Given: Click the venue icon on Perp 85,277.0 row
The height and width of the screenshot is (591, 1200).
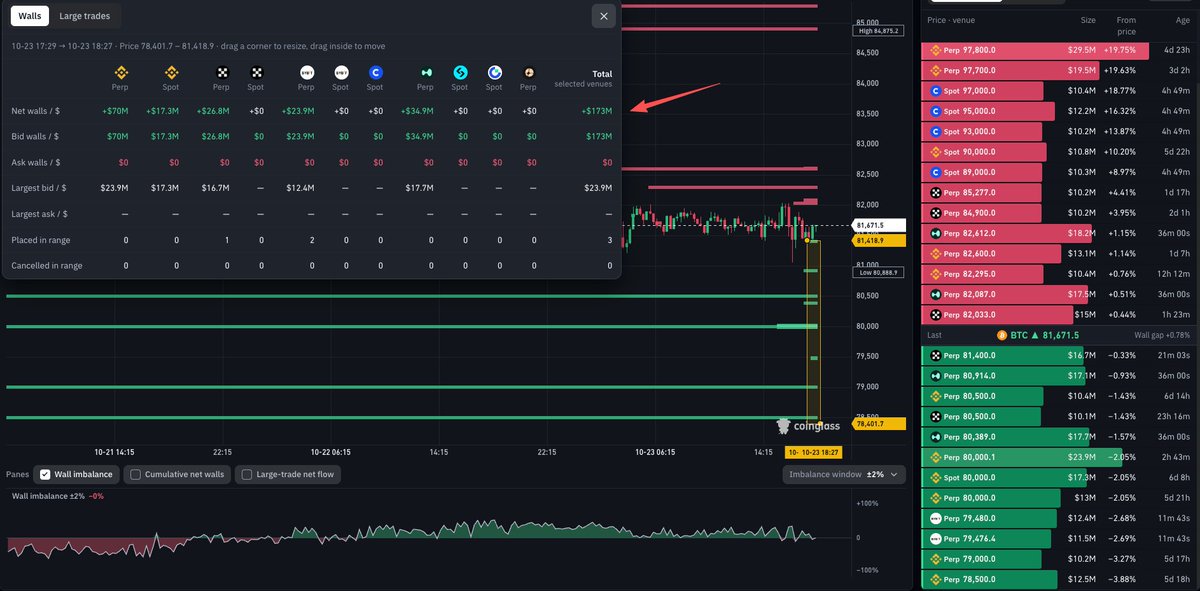Looking at the screenshot, I should coord(937,191).
